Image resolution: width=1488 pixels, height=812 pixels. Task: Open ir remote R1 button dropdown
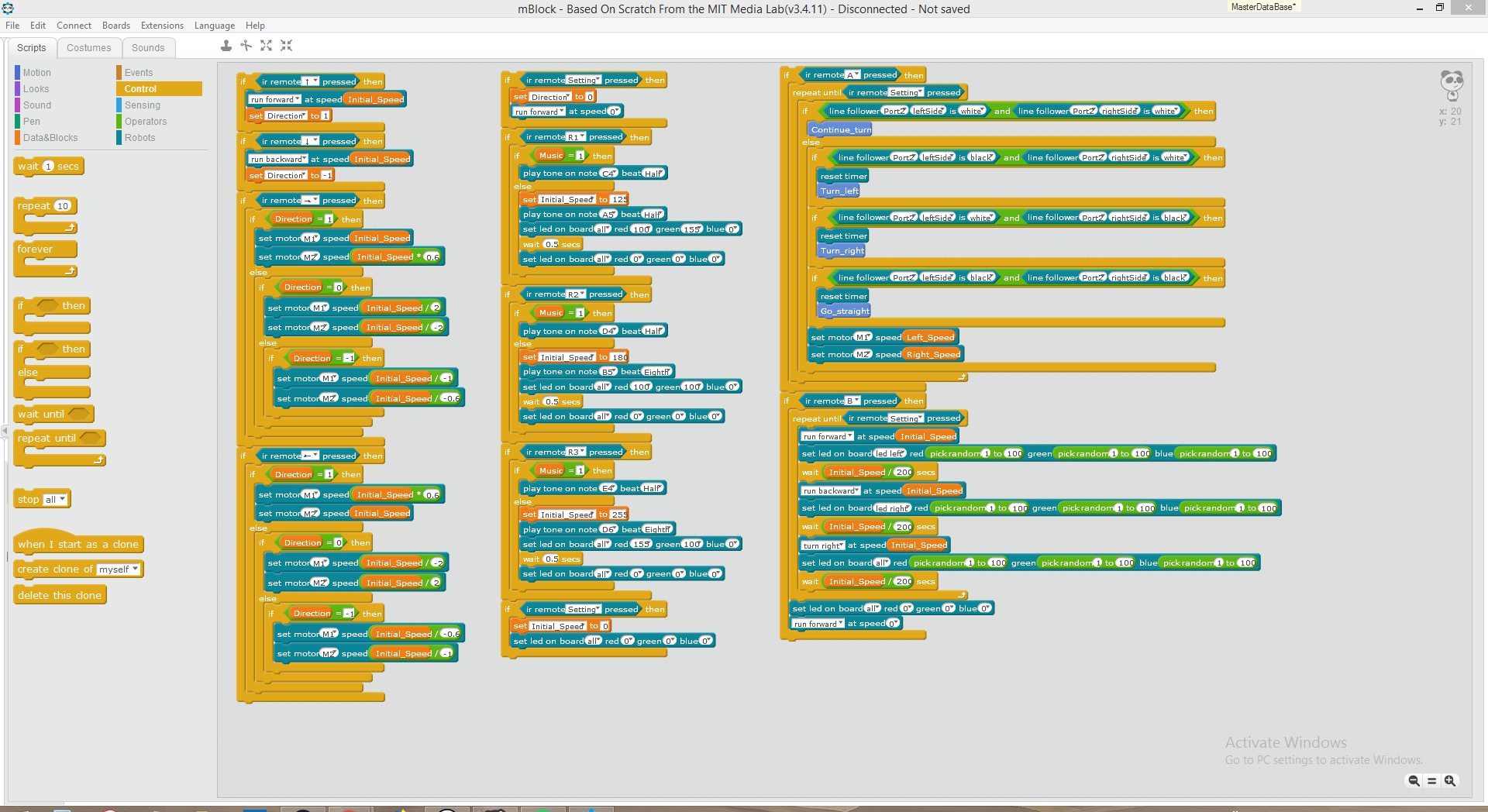tap(576, 137)
